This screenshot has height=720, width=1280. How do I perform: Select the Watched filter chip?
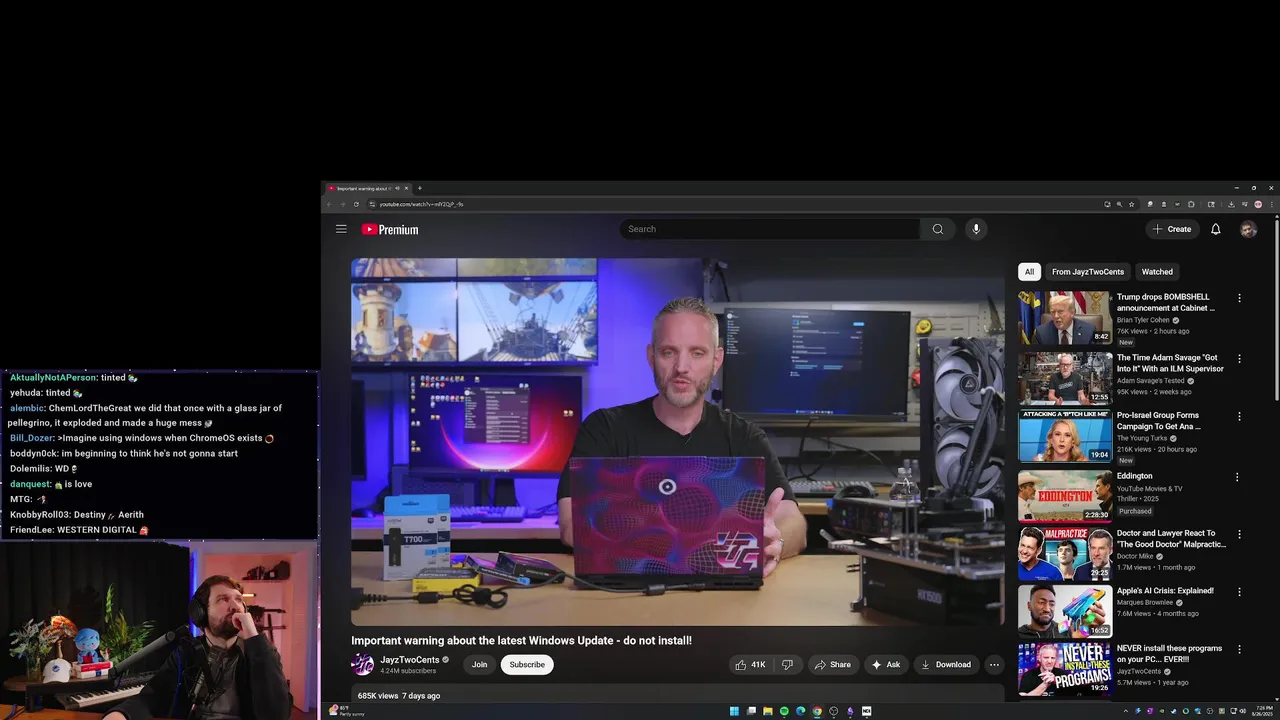point(1157,272)
